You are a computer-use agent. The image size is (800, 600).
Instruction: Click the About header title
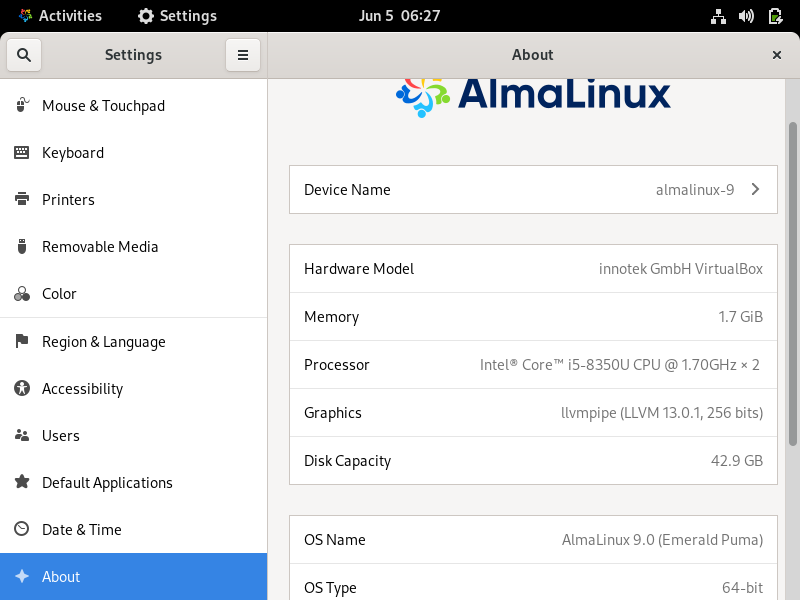tap(533, 55)
